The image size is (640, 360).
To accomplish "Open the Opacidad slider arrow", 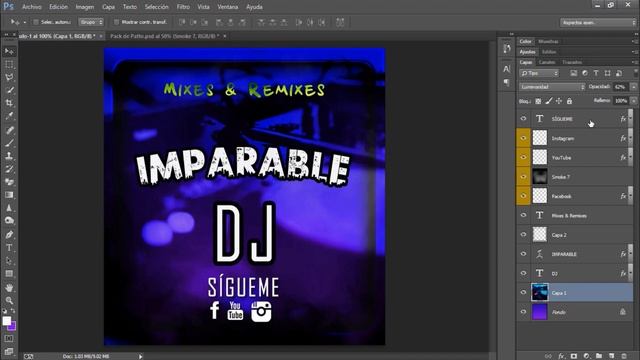I will pos(633,87).
